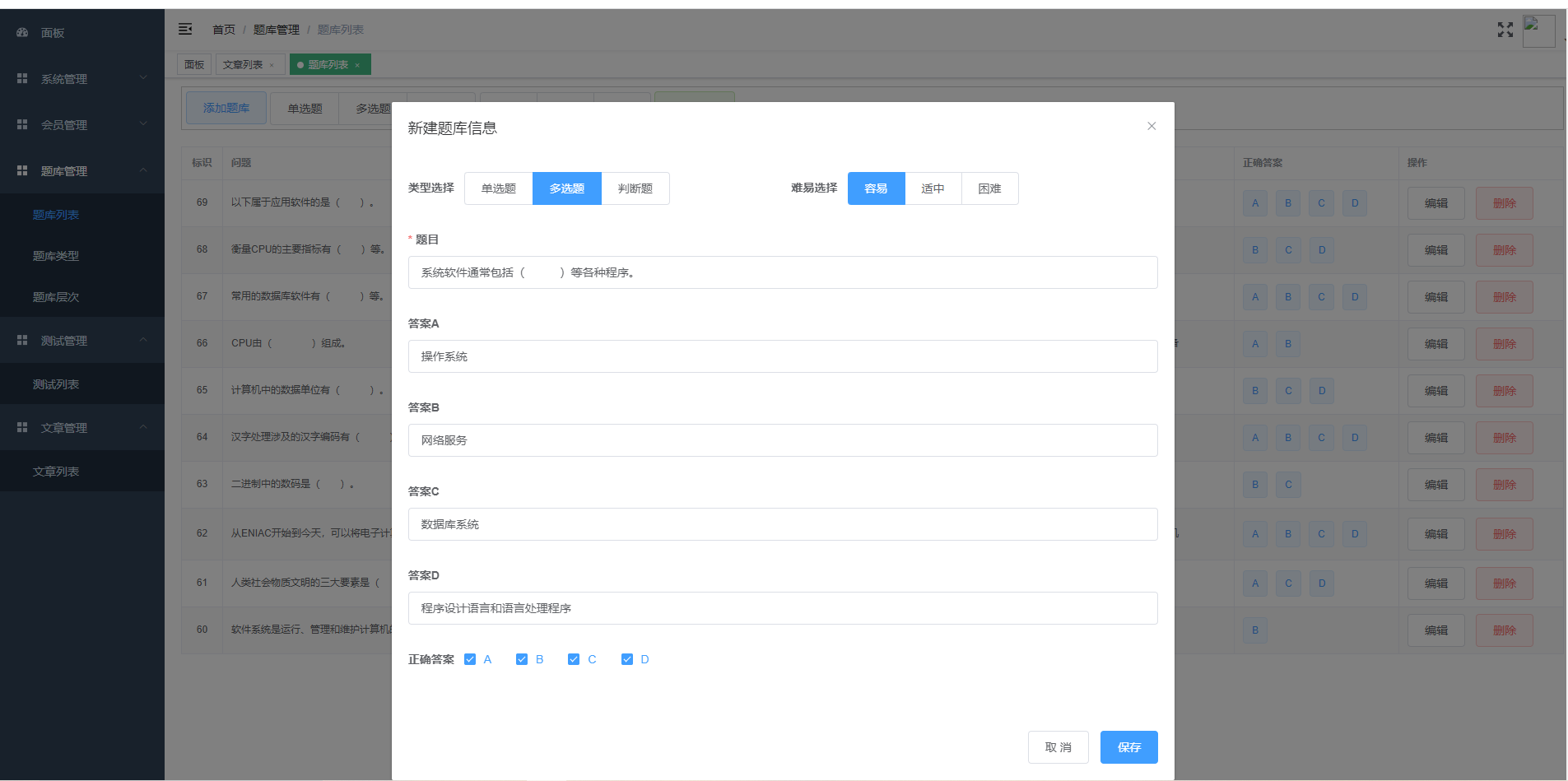Image resolution: width=1568 pixels, height=781 pixels.
Task: Select 多选题 question type in dialog
Action: (x=567, y=188)
